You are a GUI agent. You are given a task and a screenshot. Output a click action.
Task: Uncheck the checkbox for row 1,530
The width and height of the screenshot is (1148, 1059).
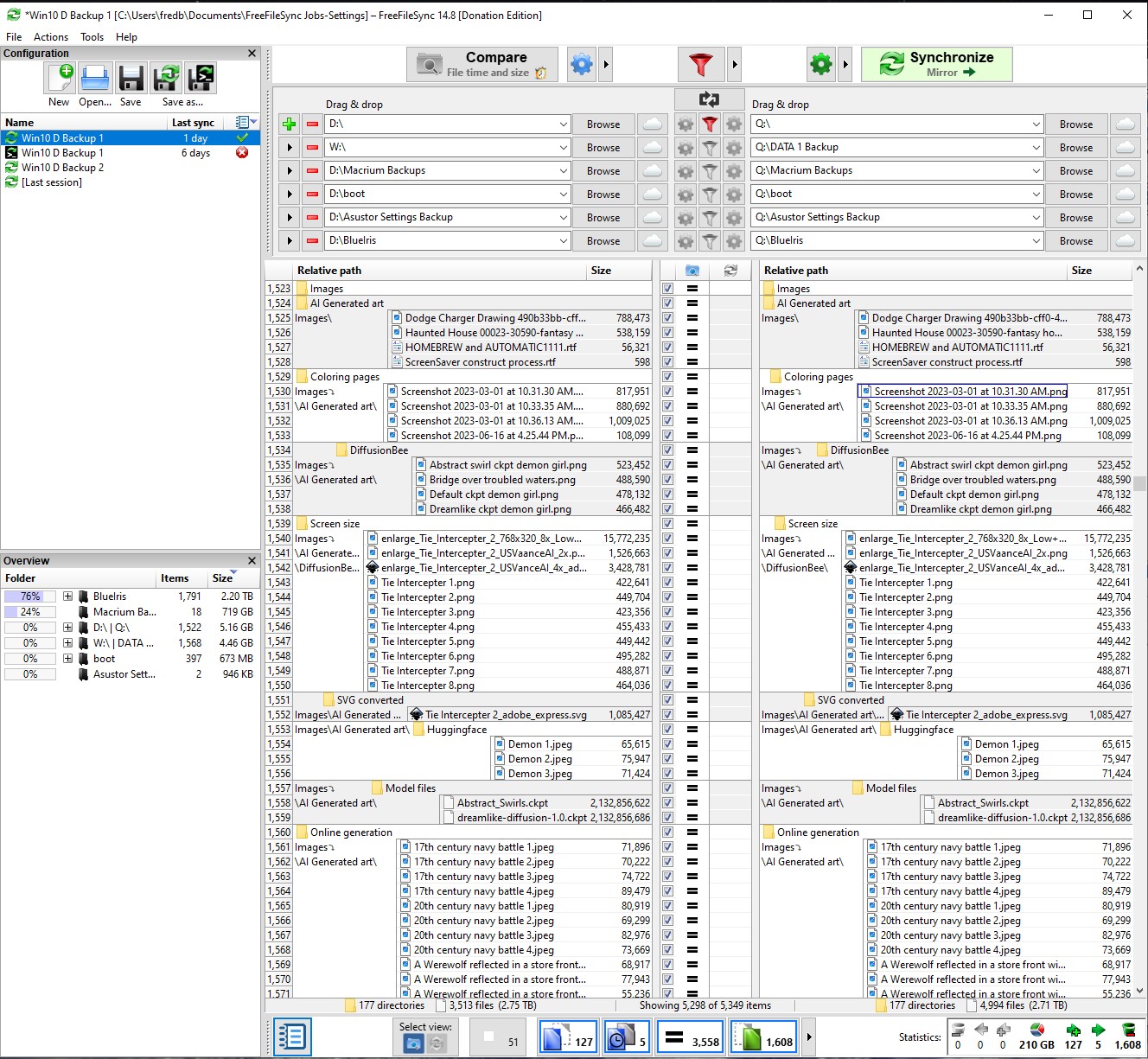tap(667, 392)
